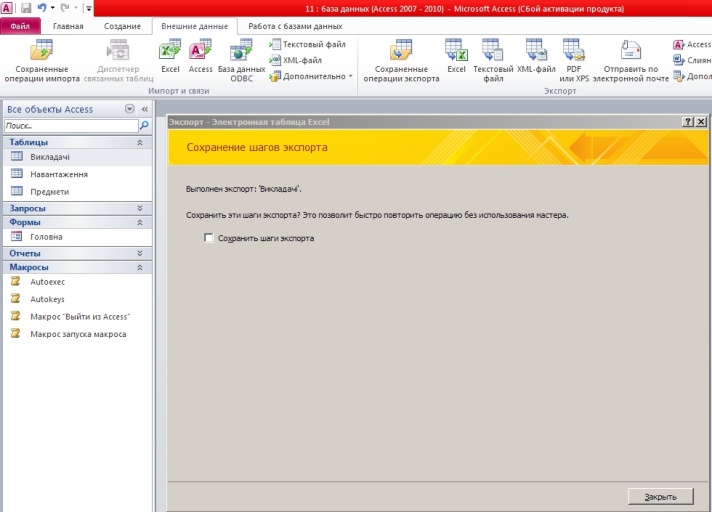Expand the Запросы group
This screenshot has width=712, height=512.
[140, 208]
